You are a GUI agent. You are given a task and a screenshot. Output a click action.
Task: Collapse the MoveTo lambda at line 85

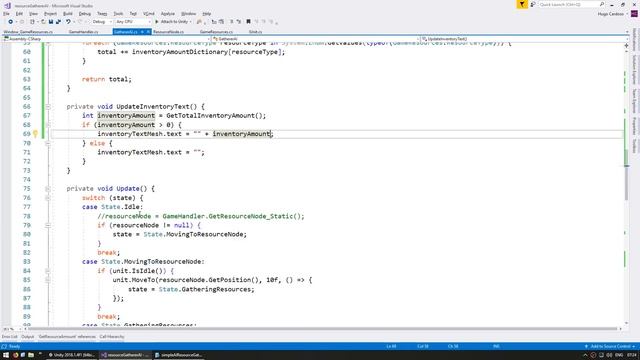48,280
